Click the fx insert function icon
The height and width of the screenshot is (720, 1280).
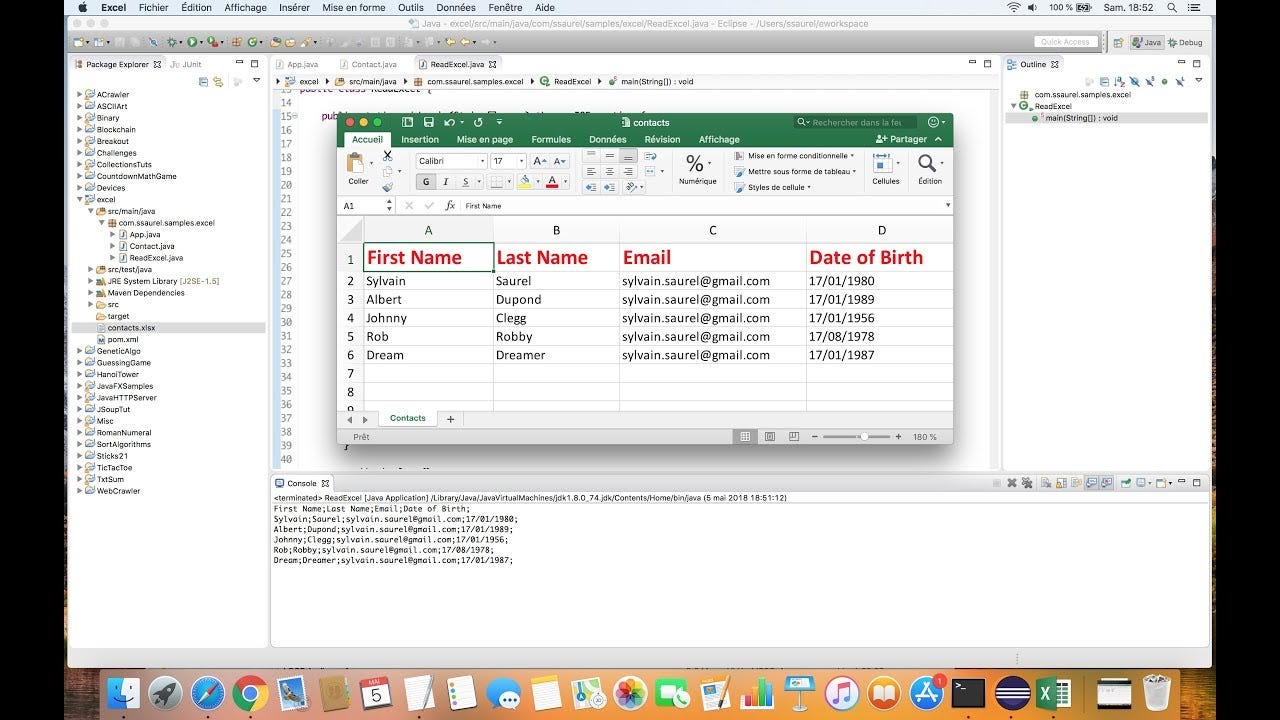(450, 205)
